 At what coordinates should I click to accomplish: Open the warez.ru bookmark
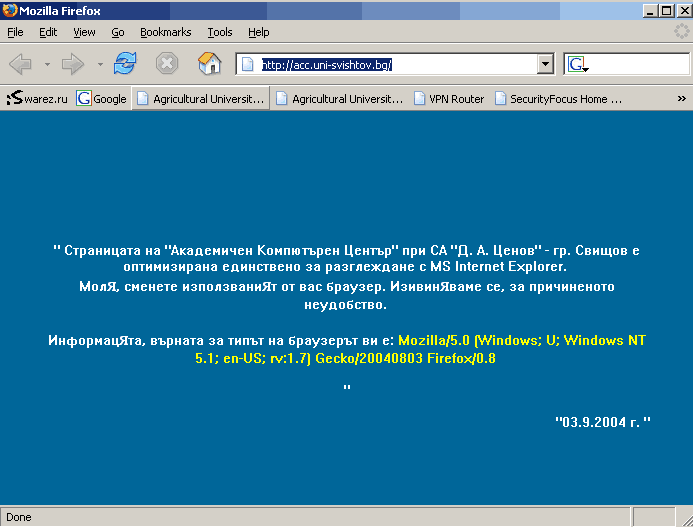pos(37,98)
